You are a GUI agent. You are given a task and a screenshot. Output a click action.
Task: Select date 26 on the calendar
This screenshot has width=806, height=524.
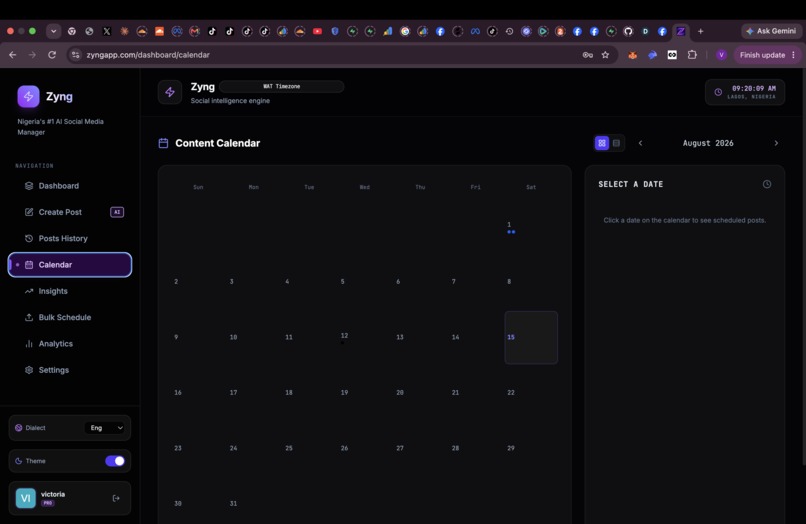[364, 448]
